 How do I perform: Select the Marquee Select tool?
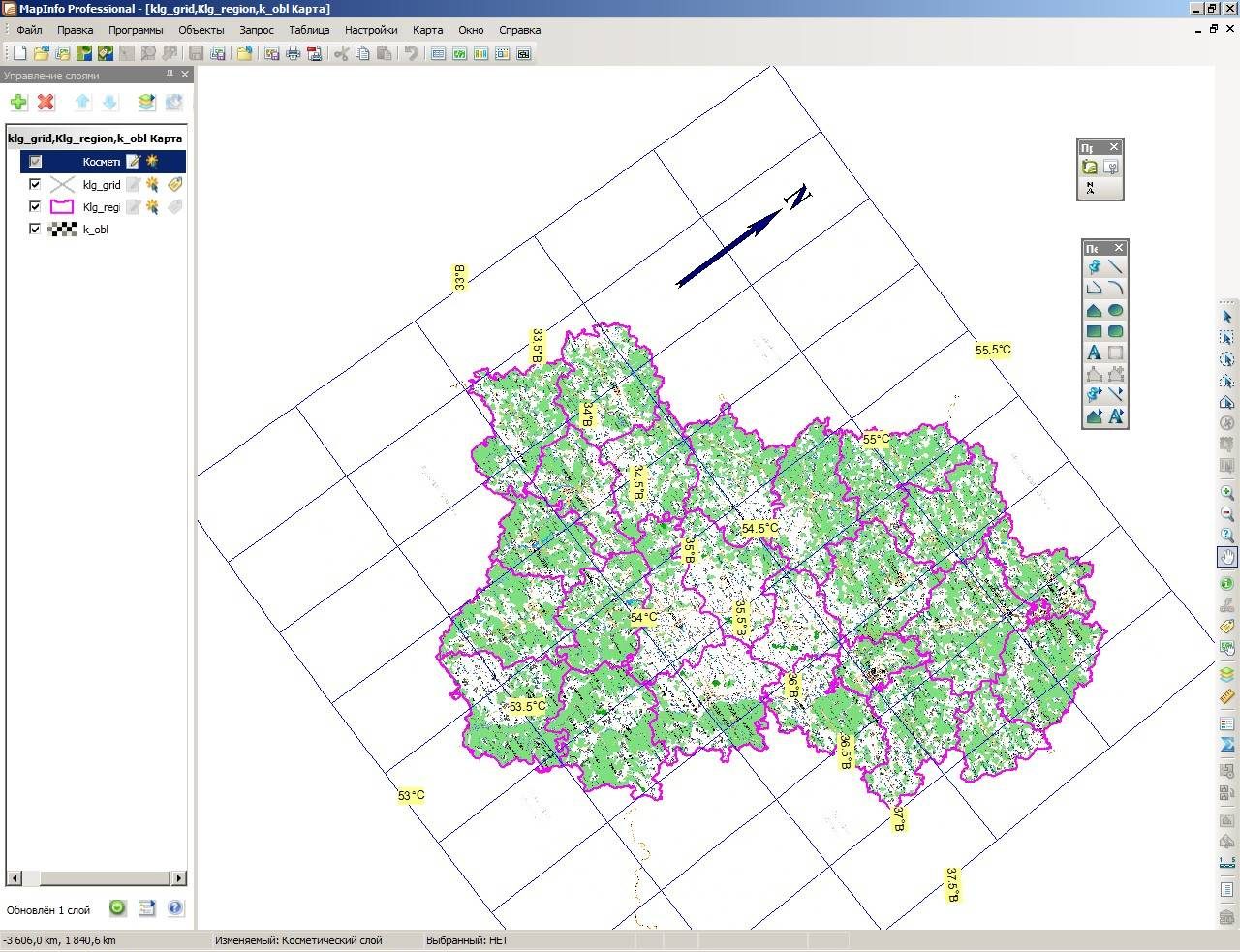click(x=1227, y=338)
